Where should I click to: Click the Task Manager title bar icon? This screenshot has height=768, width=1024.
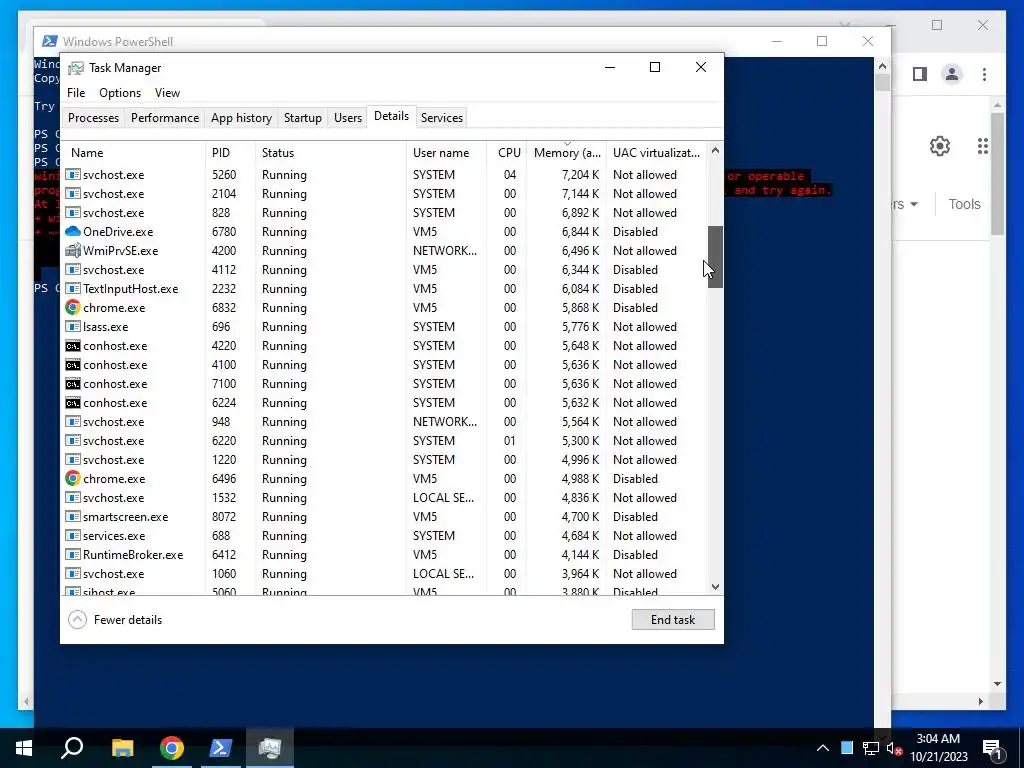tap(76, 68)
